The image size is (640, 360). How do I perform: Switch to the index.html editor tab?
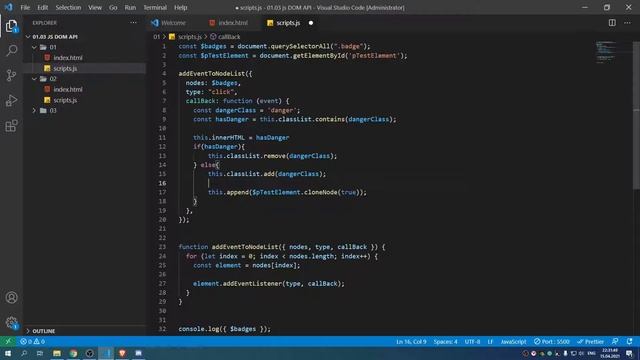coord(233,23)
